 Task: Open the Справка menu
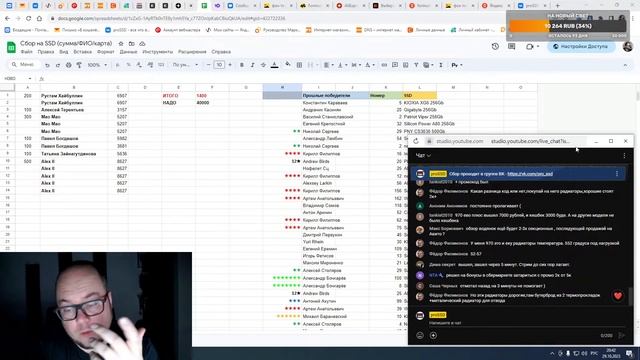221,52
